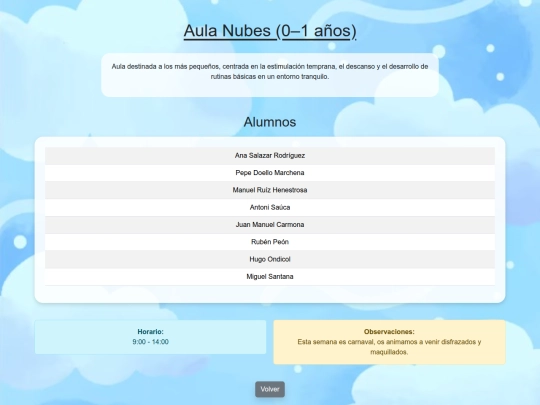The width and height of the screenshot is (540, 405).
Task: Select student Manuel Ruiz Henestrosa
Action: point(270,190)
